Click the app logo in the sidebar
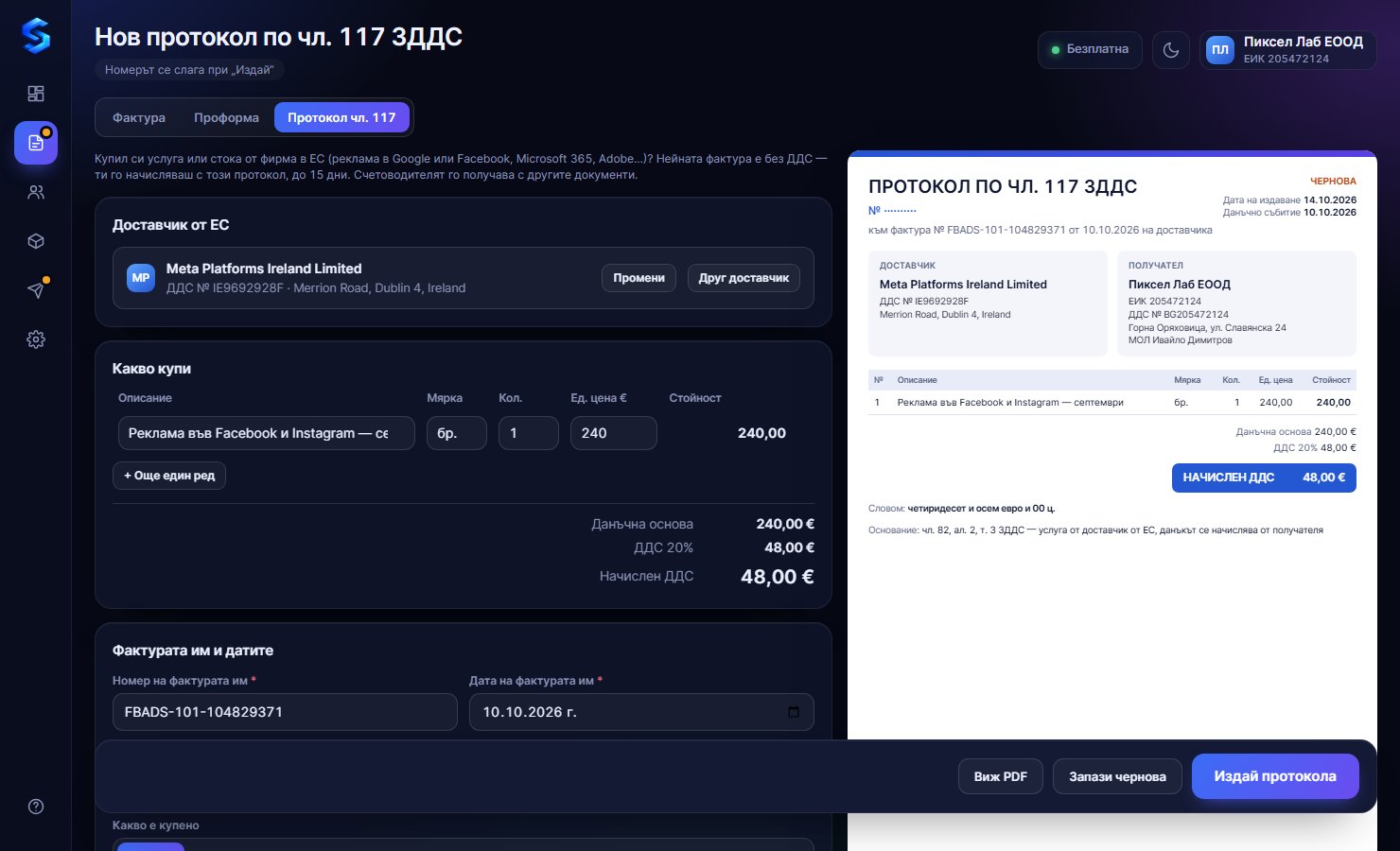The image size is (1400, 851). (36, 37)
